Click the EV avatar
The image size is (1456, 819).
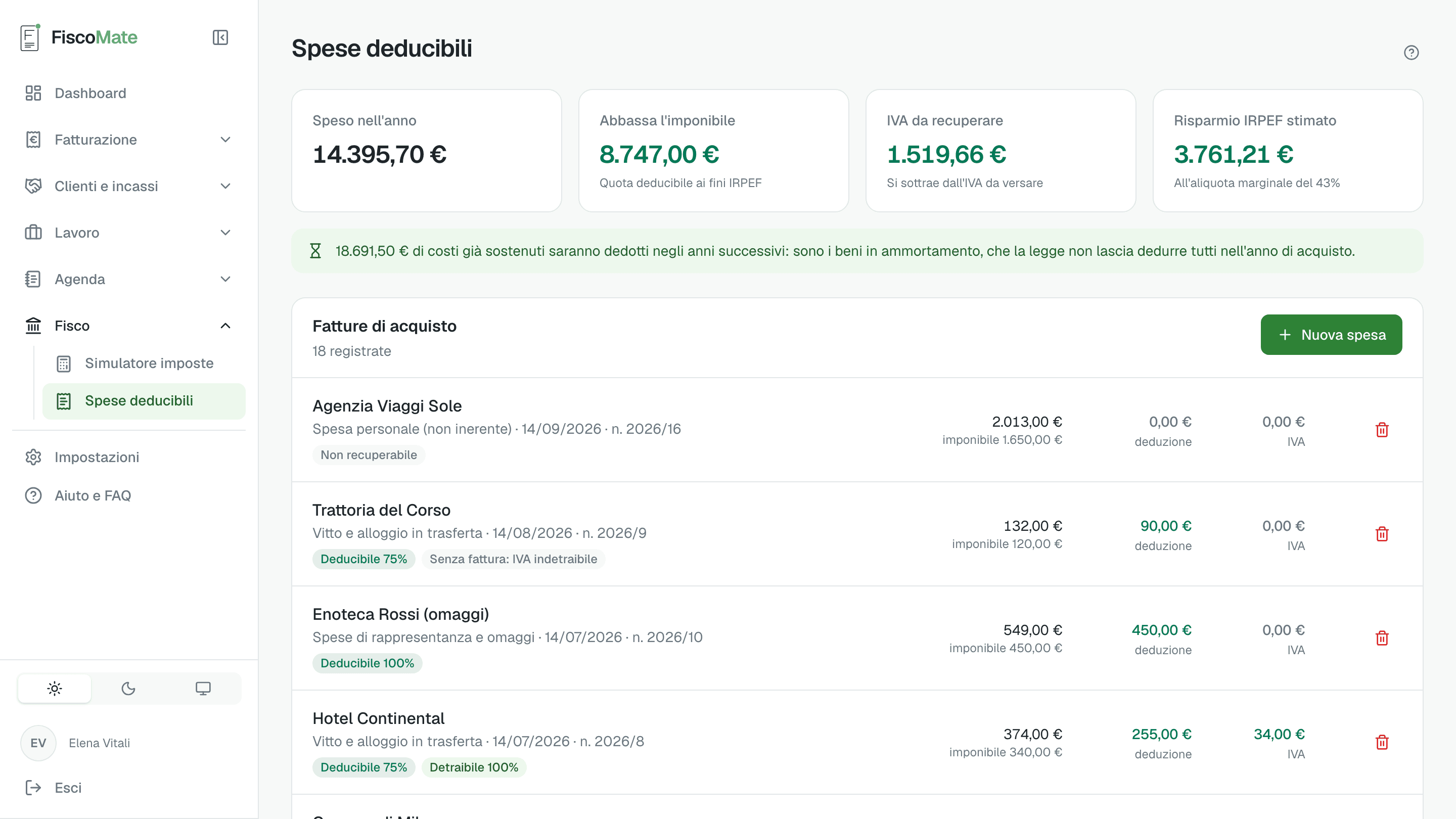[38, 743]
